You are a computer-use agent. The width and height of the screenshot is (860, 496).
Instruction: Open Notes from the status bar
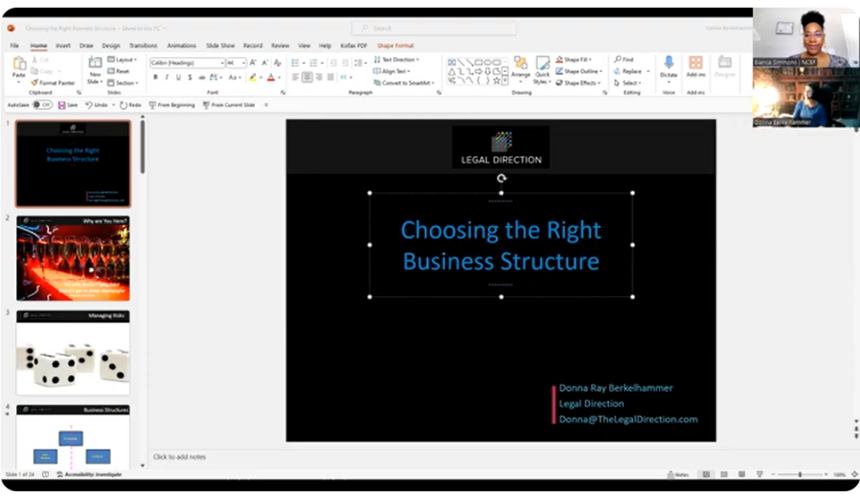[x=678, y=475]
